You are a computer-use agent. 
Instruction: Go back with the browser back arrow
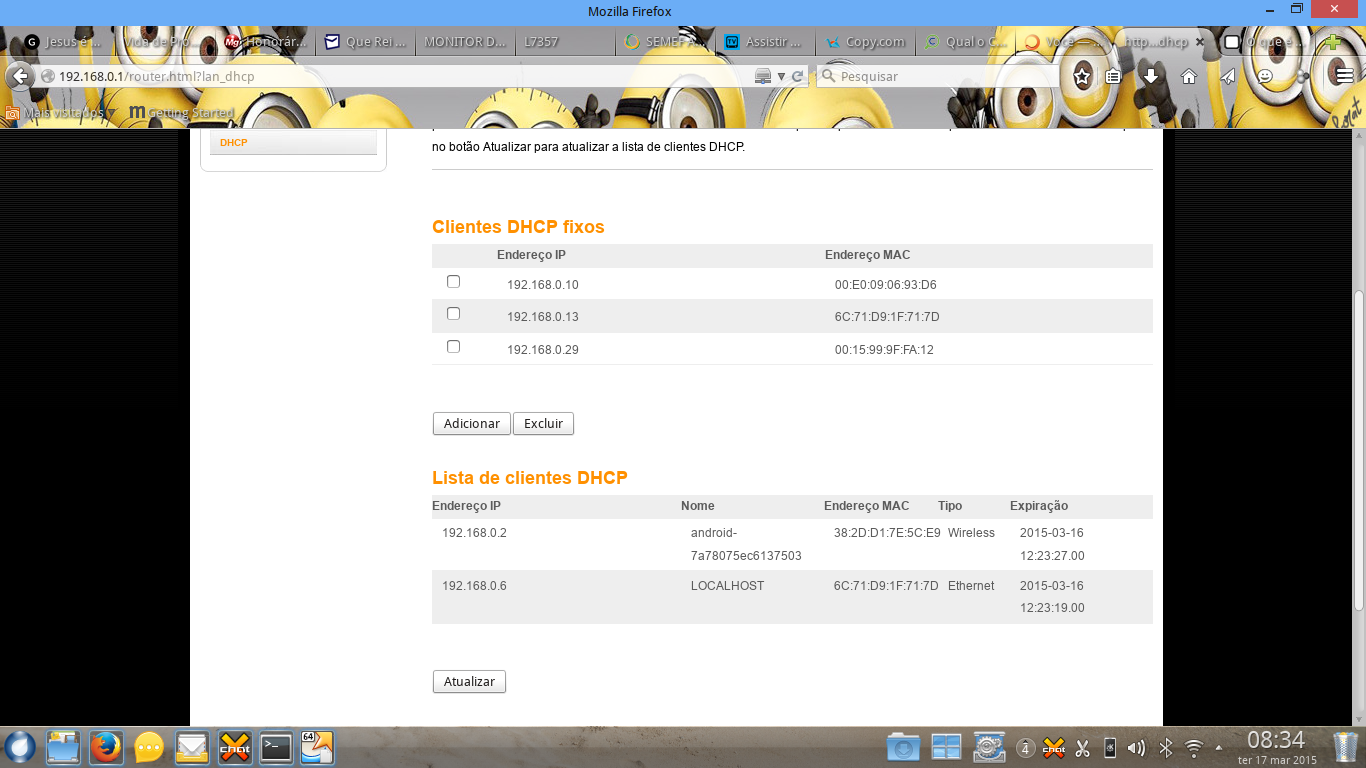pos(19,76)
